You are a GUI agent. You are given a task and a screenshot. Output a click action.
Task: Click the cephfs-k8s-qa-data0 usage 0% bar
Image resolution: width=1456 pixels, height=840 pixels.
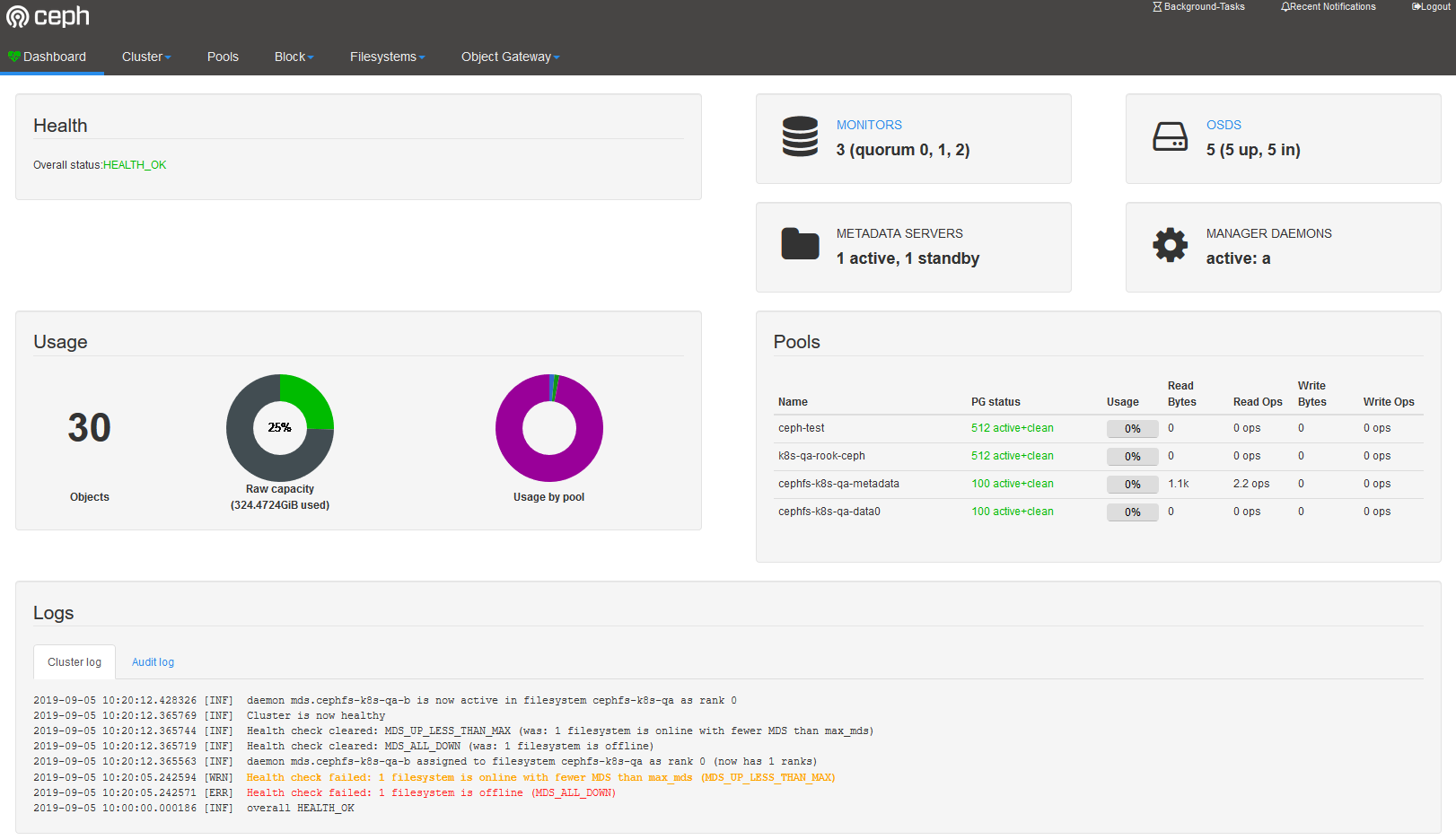point(1133,512)
